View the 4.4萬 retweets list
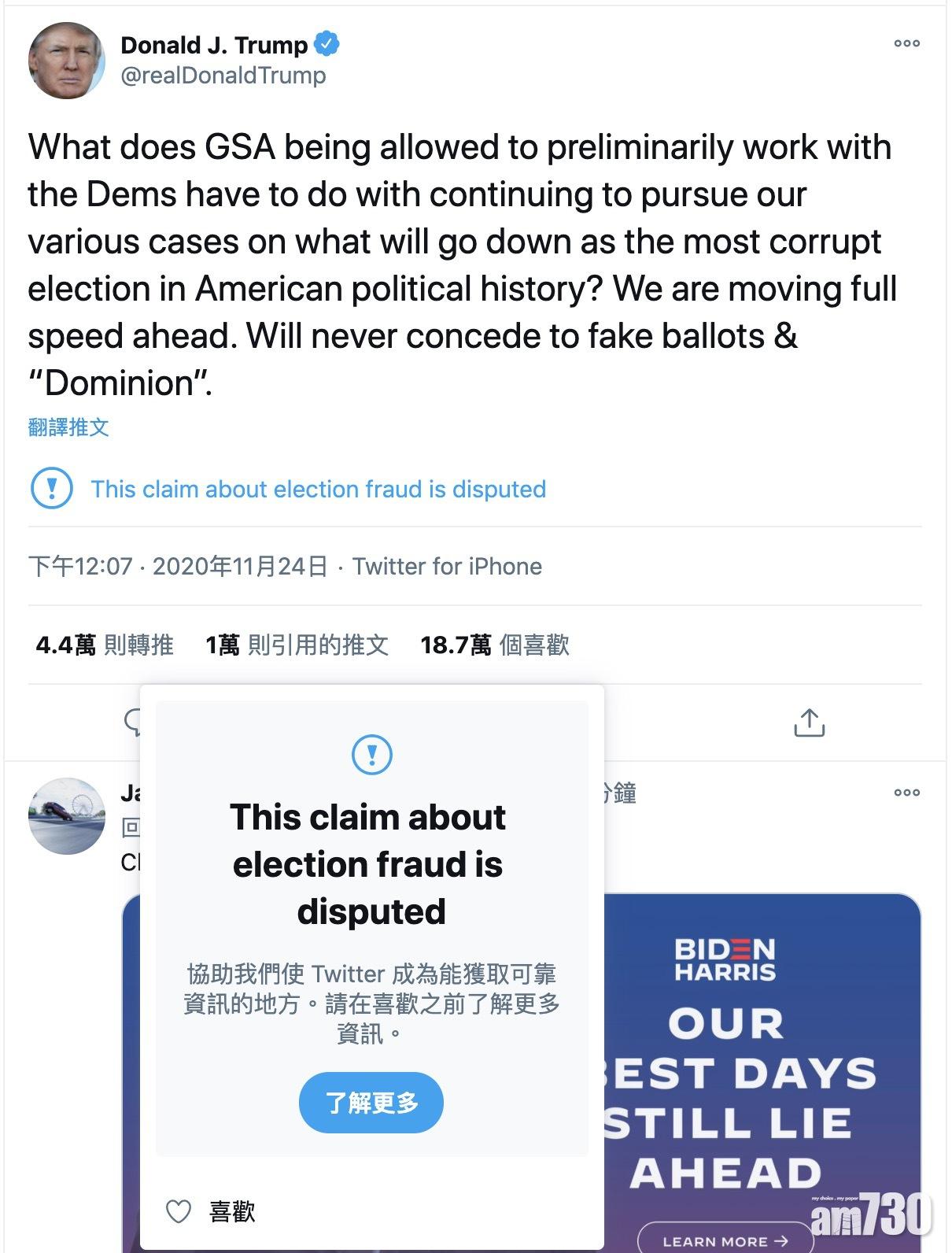This screenshot has height=1253, width=952. point(105,645)
